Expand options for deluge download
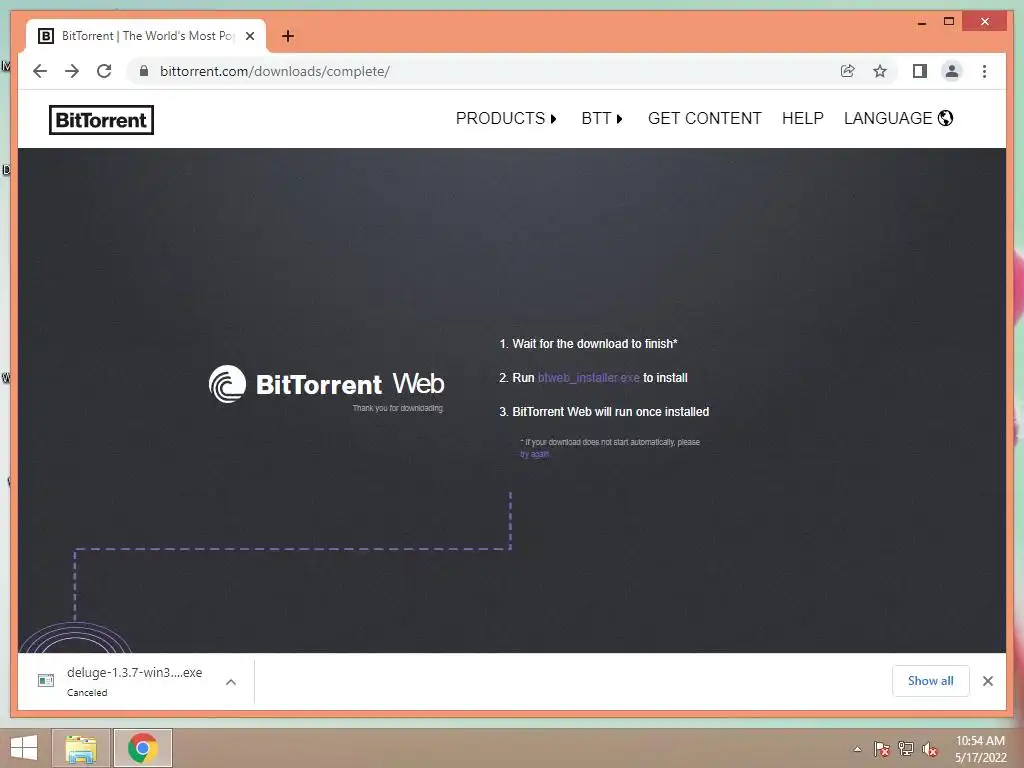The width and height of the screenshot is (1024, 768). 231,682
